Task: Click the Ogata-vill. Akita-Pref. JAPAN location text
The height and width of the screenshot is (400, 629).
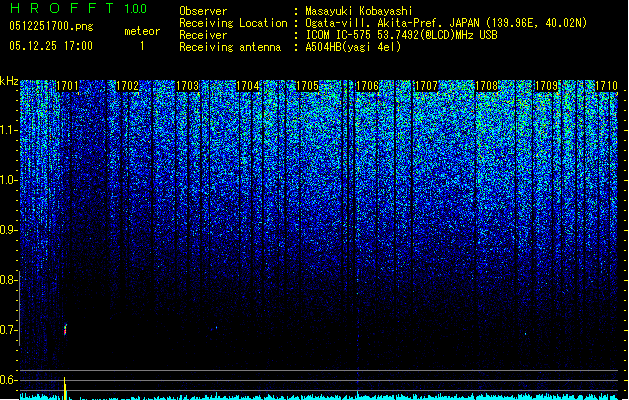Action: pos(446,23)
